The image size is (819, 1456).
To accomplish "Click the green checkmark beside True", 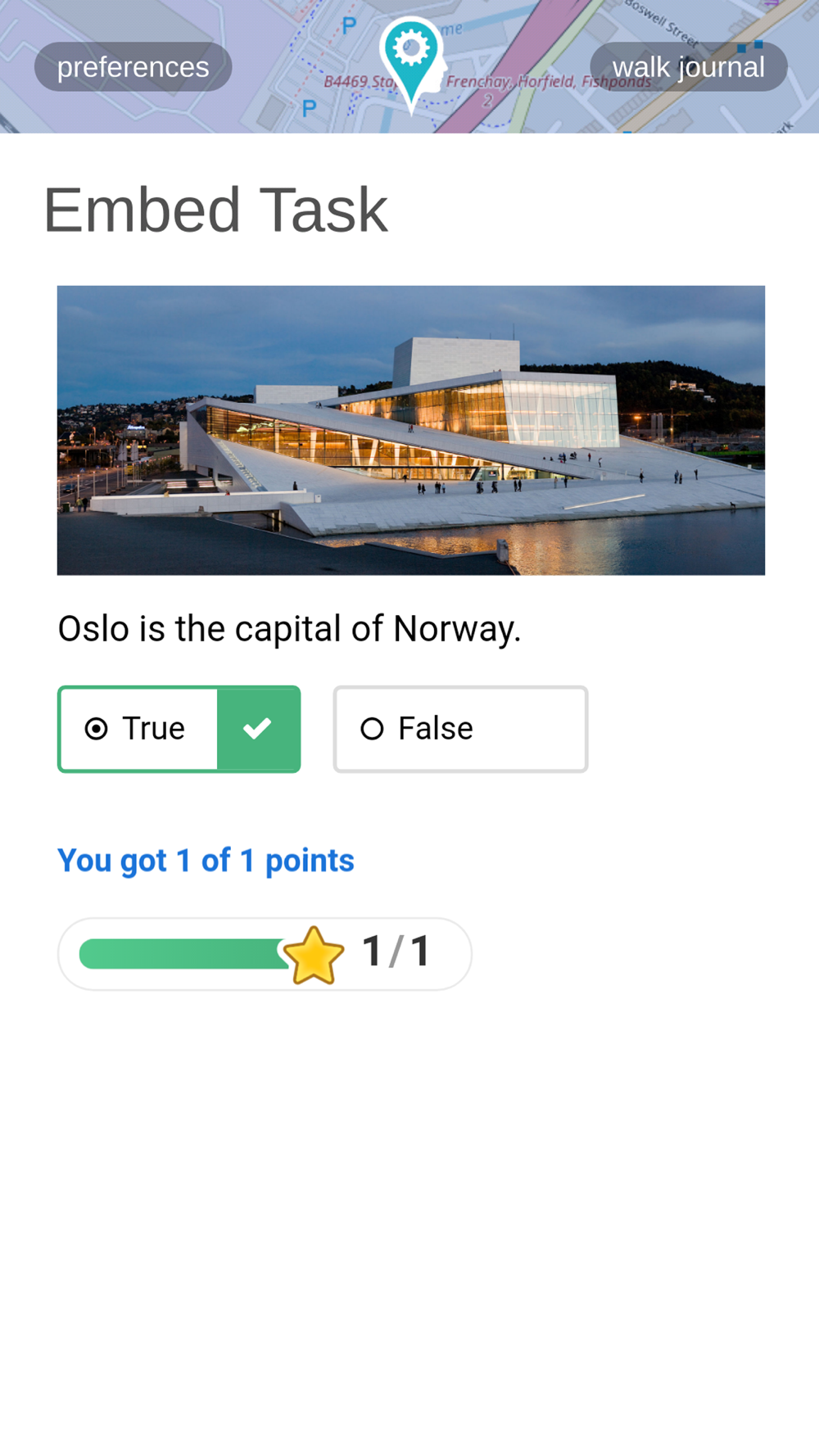I will pyautogui.click(x=257, y=728).
